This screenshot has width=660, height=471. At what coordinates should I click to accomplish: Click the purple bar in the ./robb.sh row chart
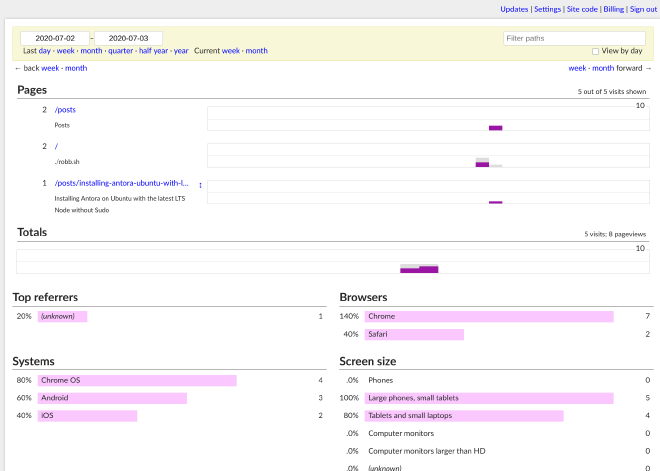click(482, 165)
